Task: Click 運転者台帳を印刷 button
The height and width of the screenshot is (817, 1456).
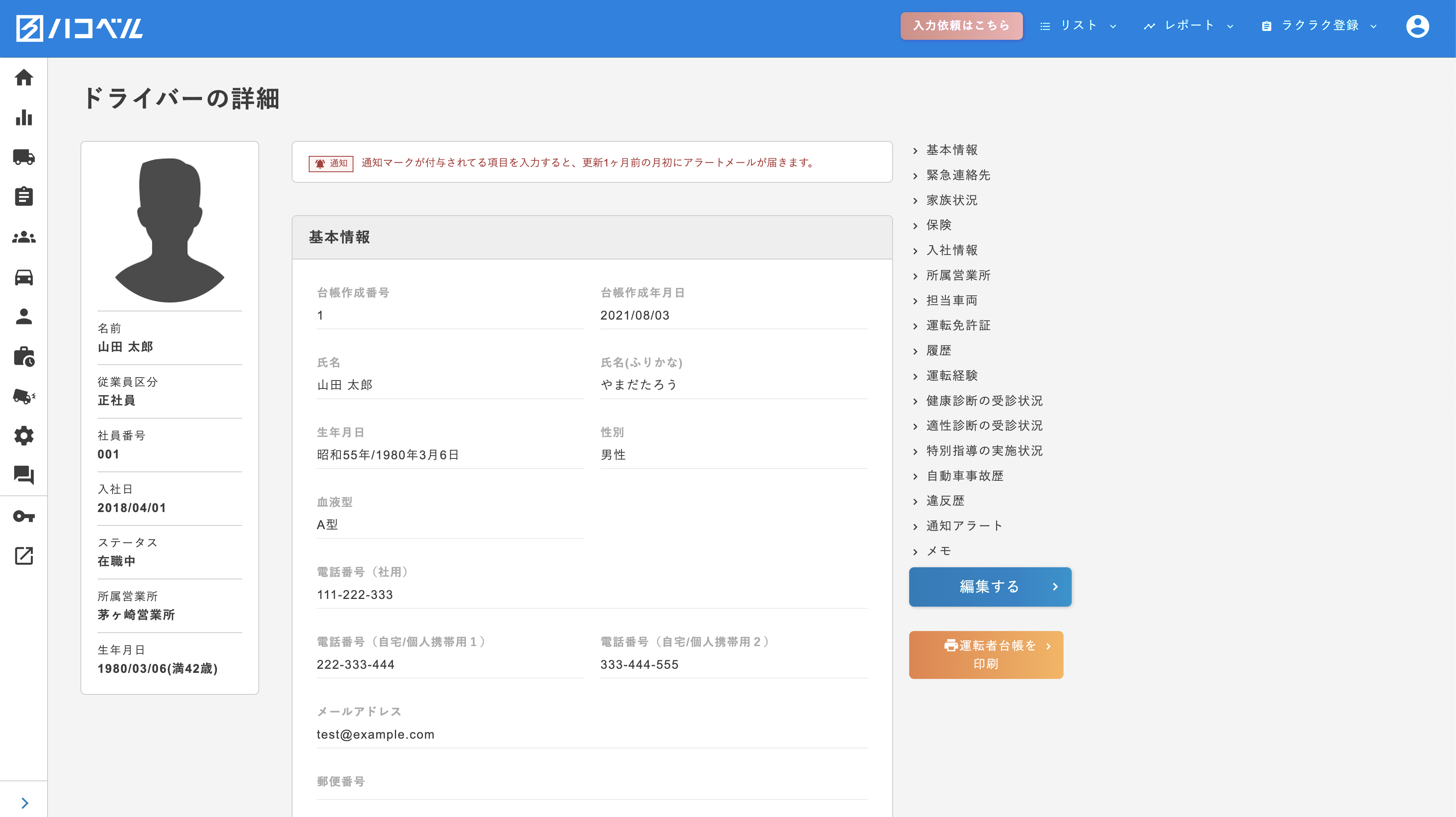Action: click(x=986, y=654)
